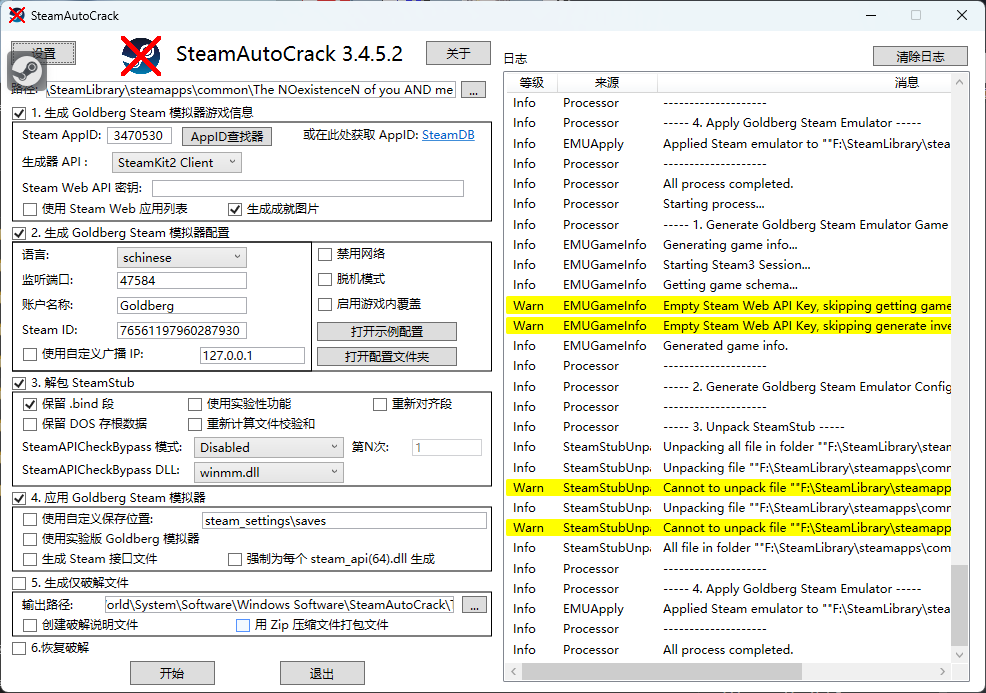Open the SteamDB link

[448, 135]
